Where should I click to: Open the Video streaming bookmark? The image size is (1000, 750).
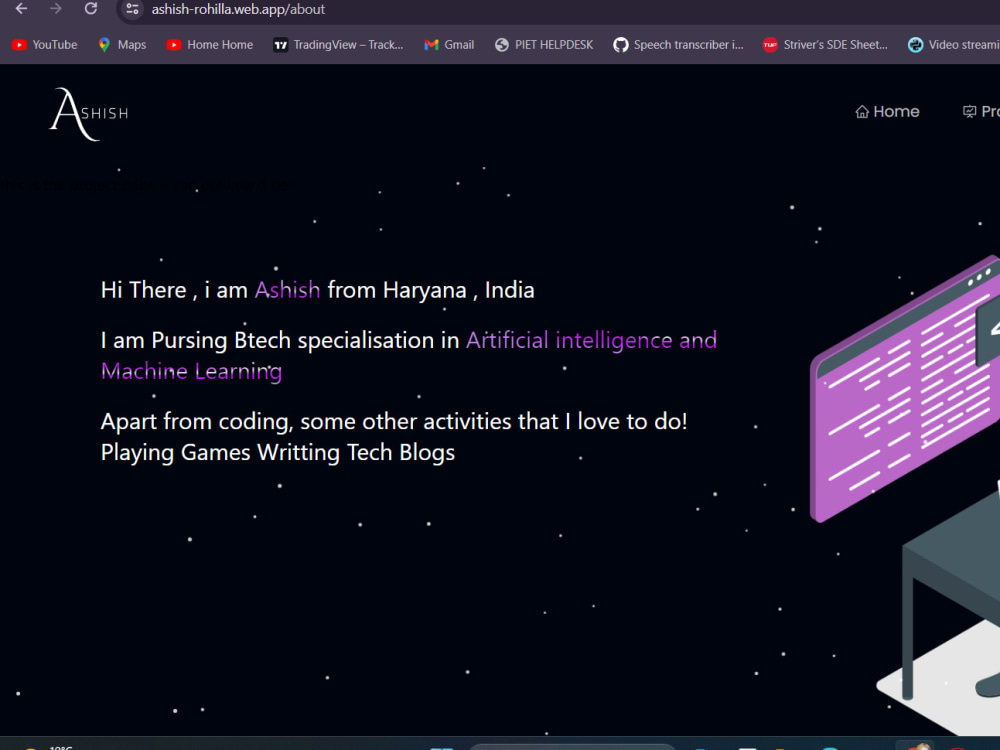click(x=953, y=45)
